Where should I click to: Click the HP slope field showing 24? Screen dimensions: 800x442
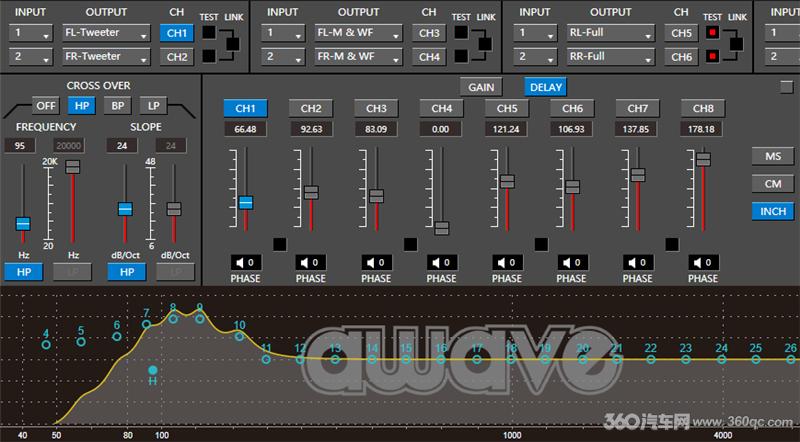(122, 145)
